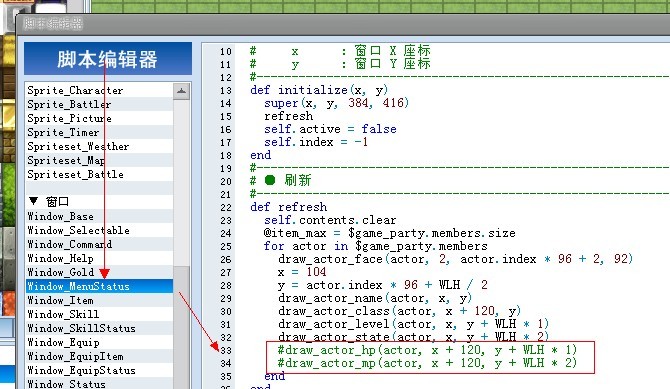Viewport: 670px width, 389px height.
Task: Select Window_Base script entry
Action: (x=99, y=216)
